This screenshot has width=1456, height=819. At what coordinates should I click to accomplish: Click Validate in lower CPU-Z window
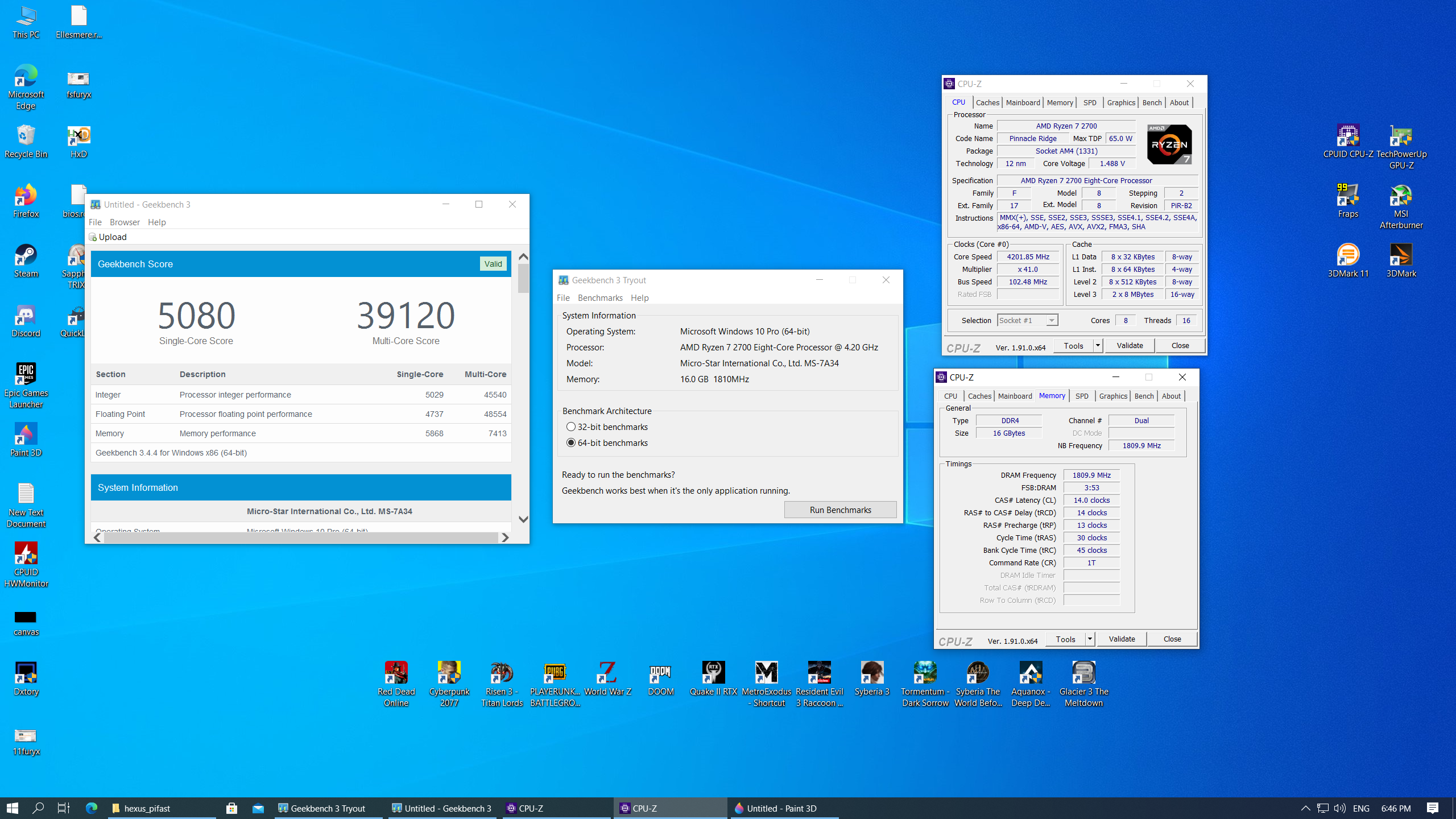[1122, 639]
